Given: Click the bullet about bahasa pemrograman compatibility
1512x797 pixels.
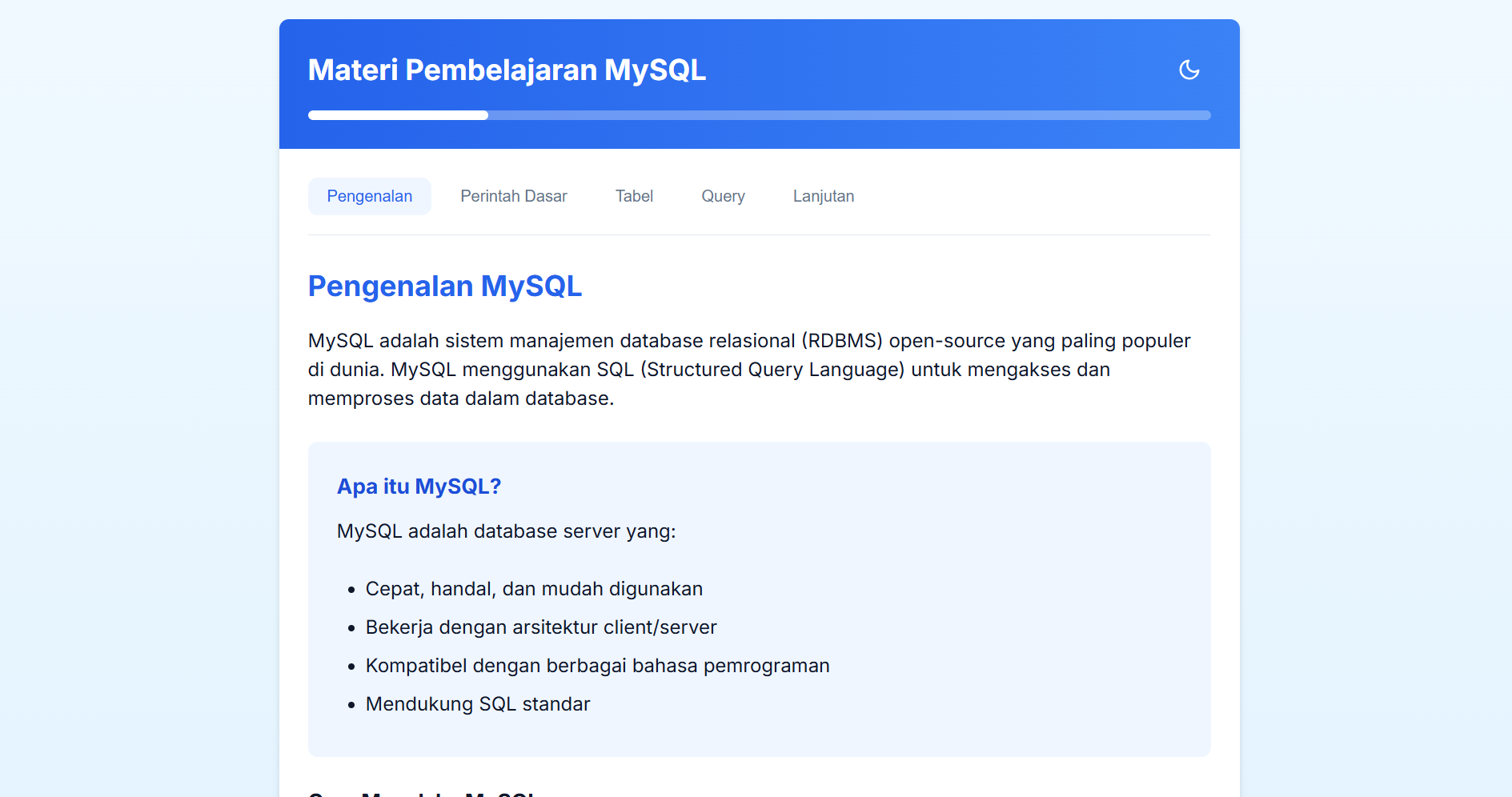Looking at the screenshot, I should [x=597, y=665].
